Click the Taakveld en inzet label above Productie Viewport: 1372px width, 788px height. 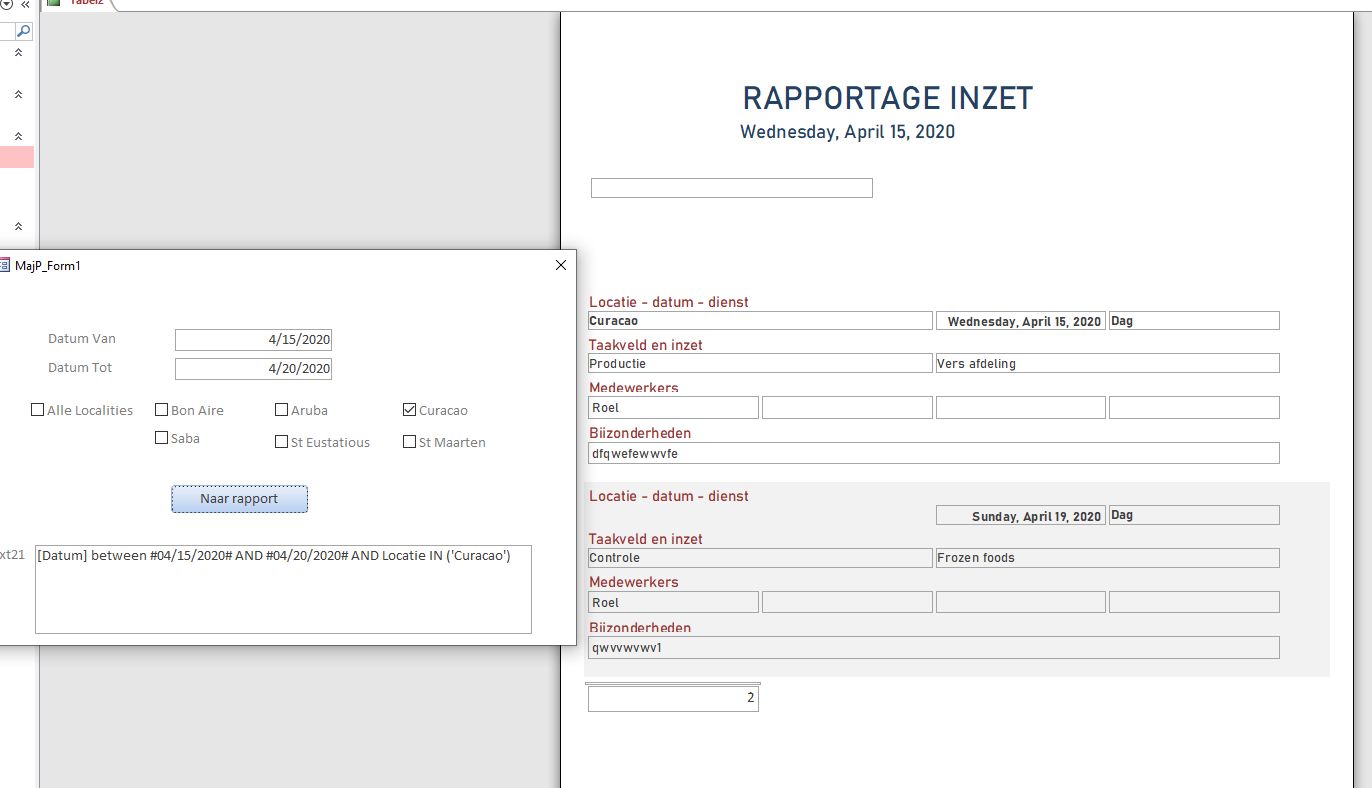[646, 345]
